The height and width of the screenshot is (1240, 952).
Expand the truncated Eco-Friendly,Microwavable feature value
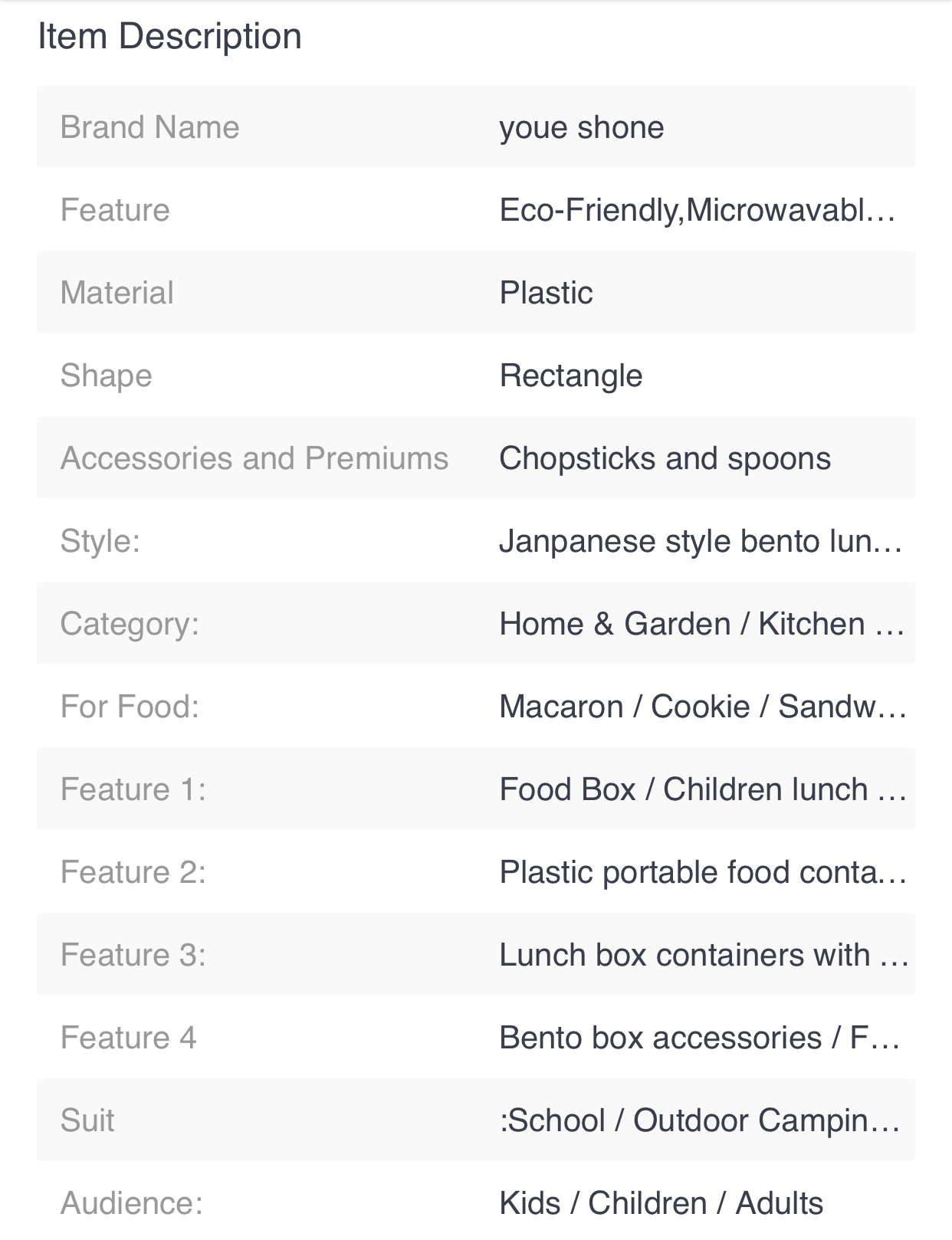698,210
